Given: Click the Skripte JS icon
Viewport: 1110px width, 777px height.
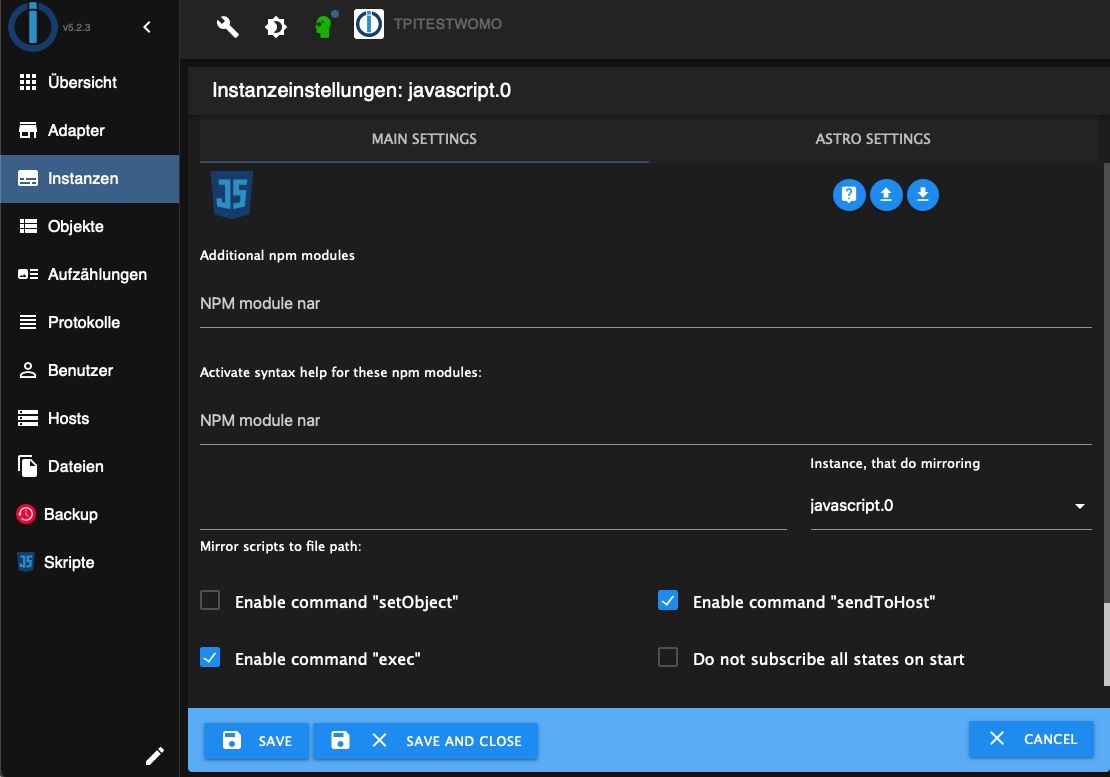Looking at the screenshot, I should 25,563.
